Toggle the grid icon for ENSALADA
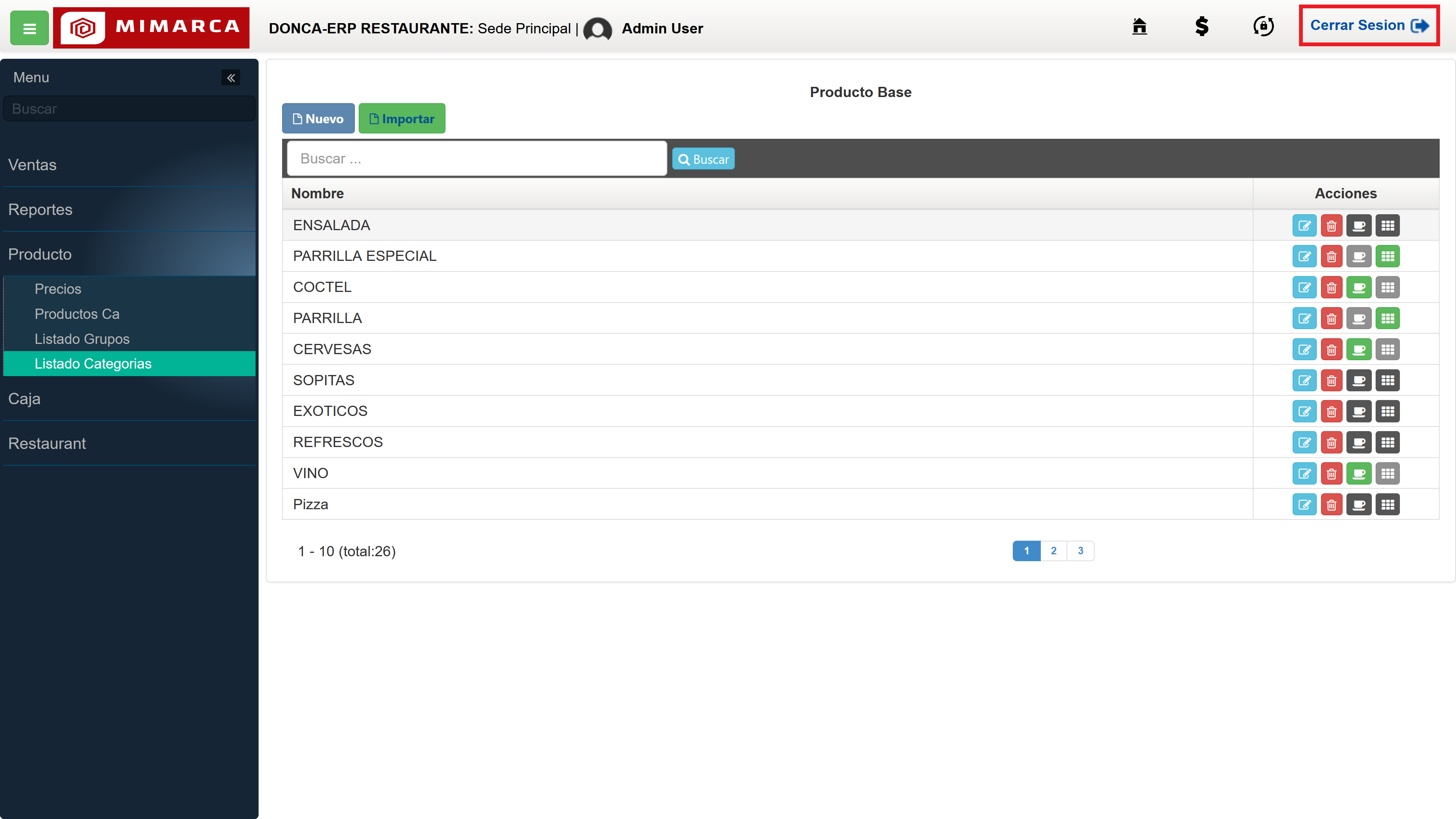 point(1388,226)
